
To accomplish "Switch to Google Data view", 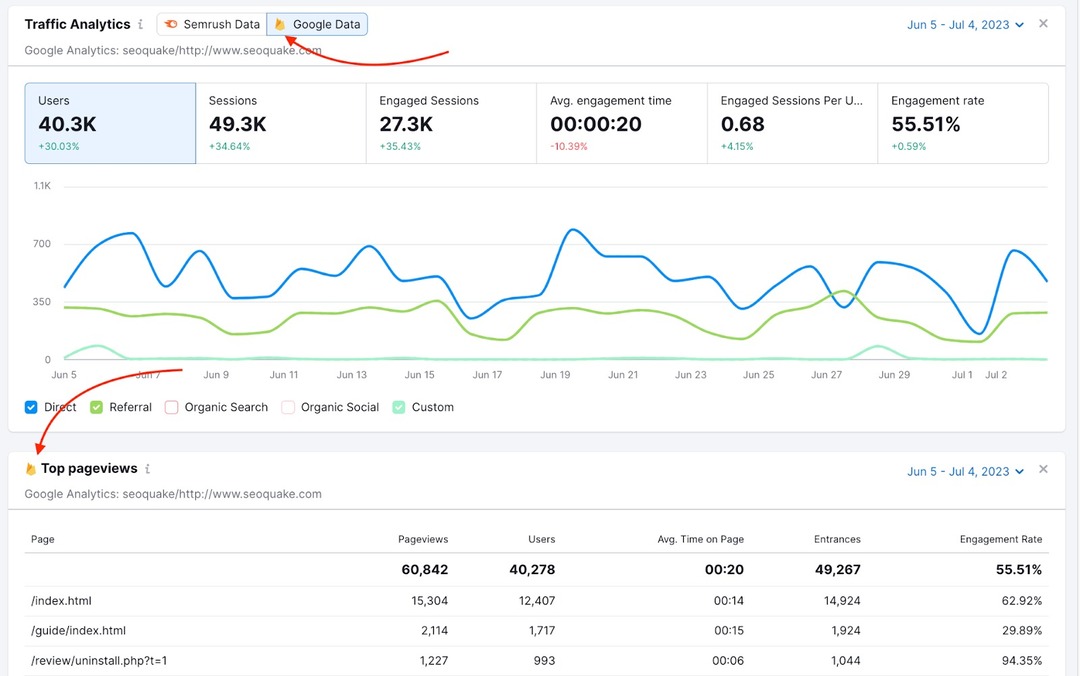I will 317,23.
